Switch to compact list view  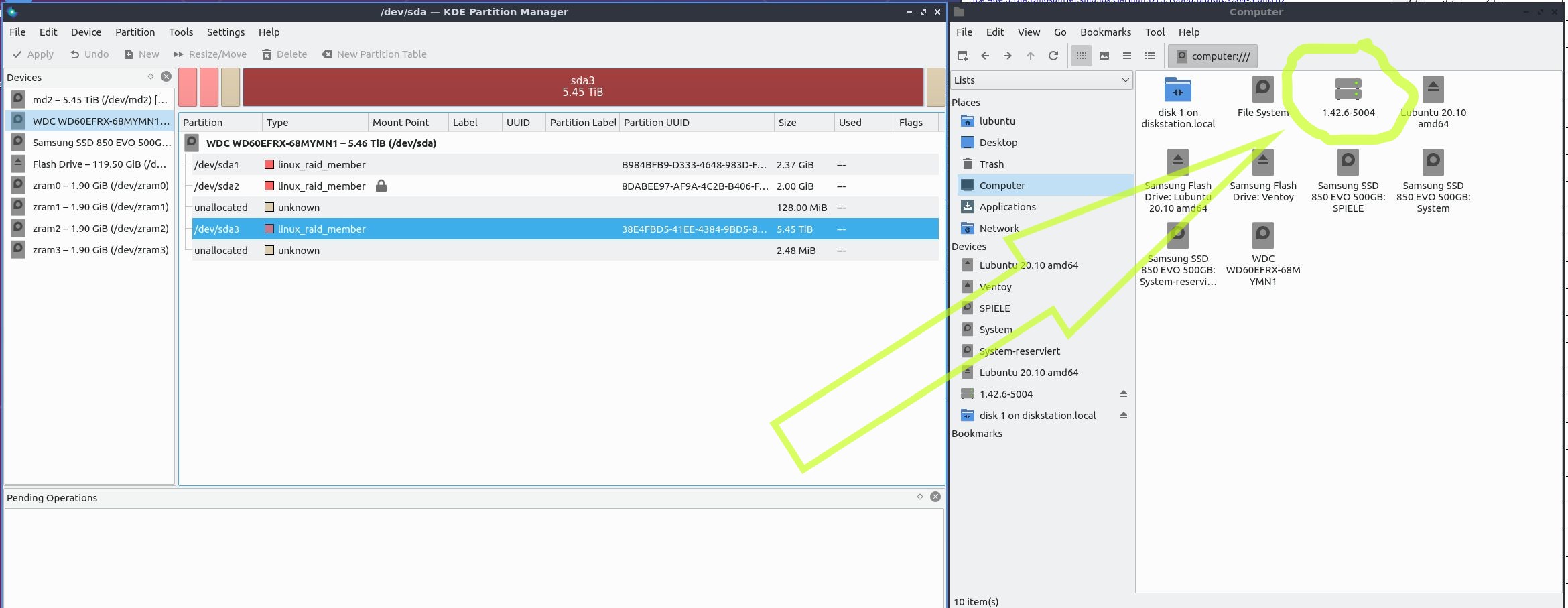point(1127,56)
